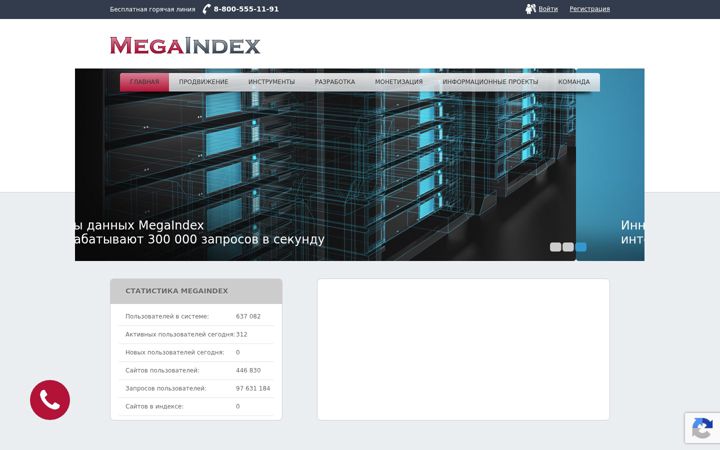Click the phone handset icon near hotline number
This screenshot has height=450, width=720.
coord(207,9)
